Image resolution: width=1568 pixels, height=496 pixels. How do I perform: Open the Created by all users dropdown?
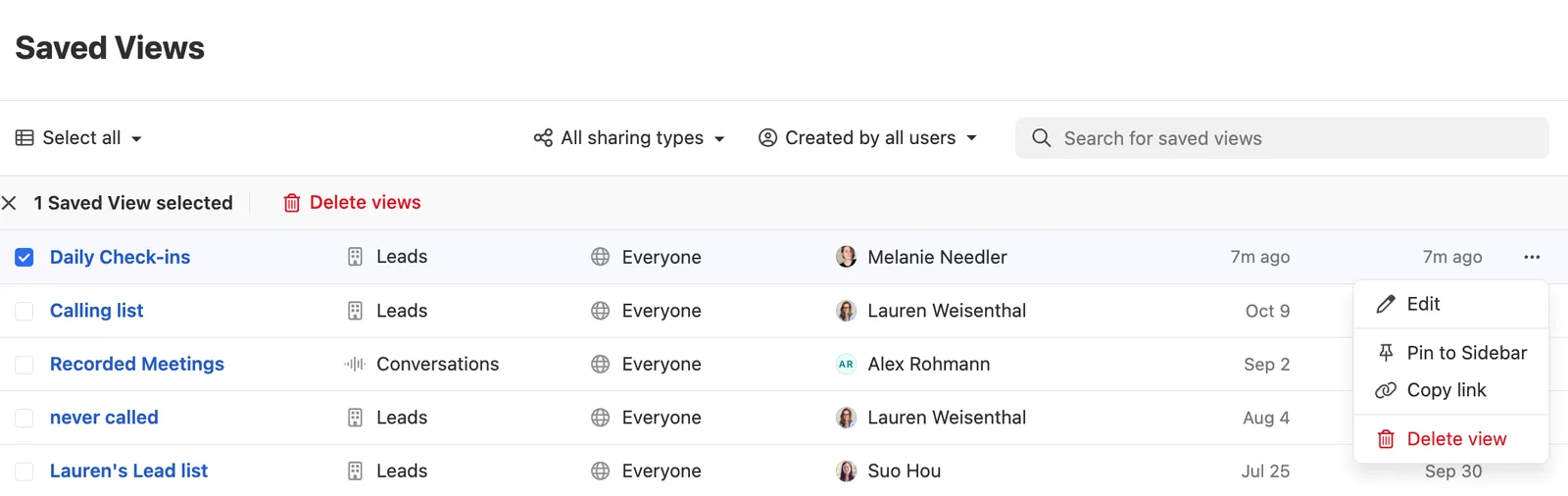pos(868,138)
